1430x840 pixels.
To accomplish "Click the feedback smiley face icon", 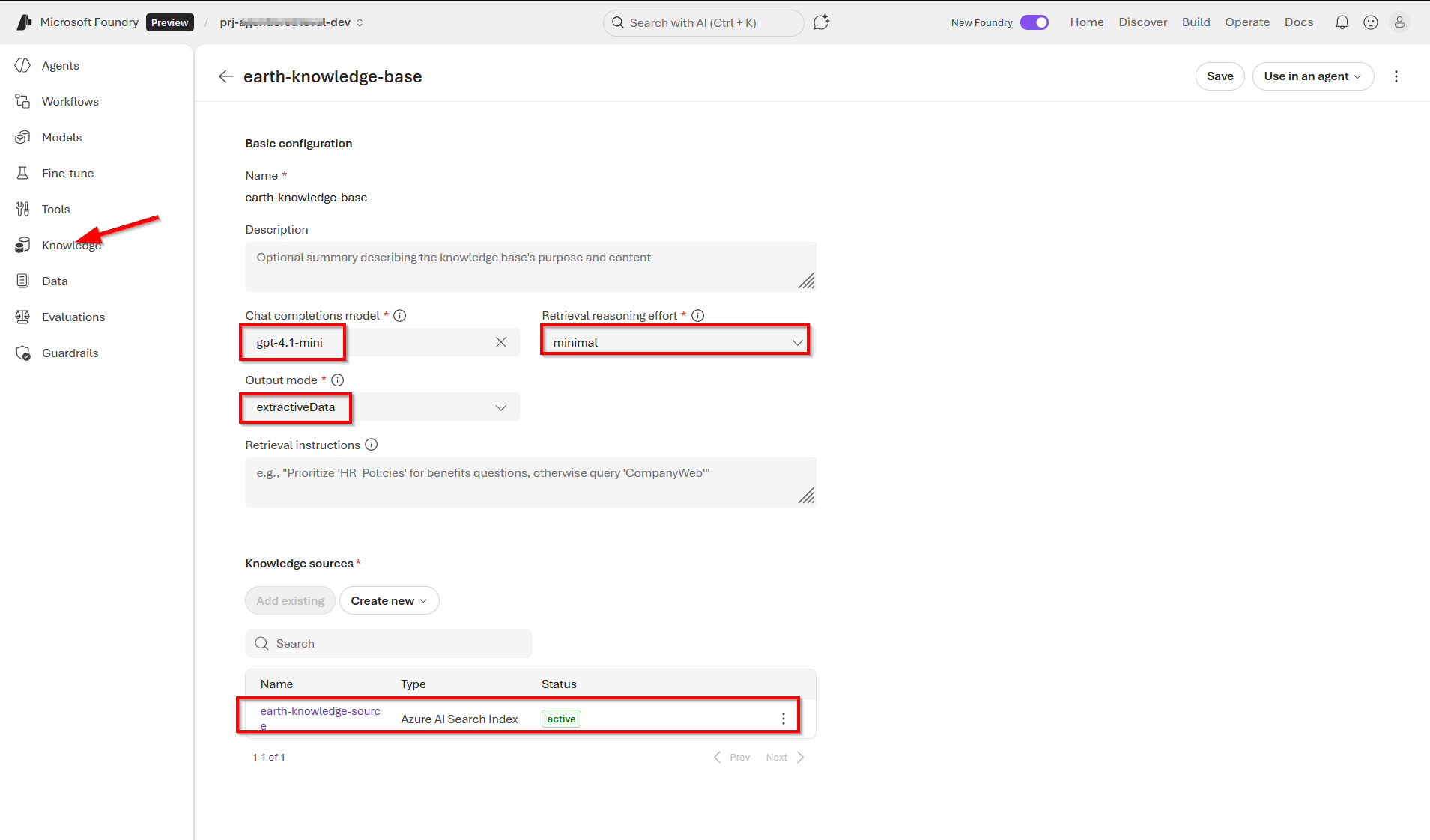I will (1370, 22).
